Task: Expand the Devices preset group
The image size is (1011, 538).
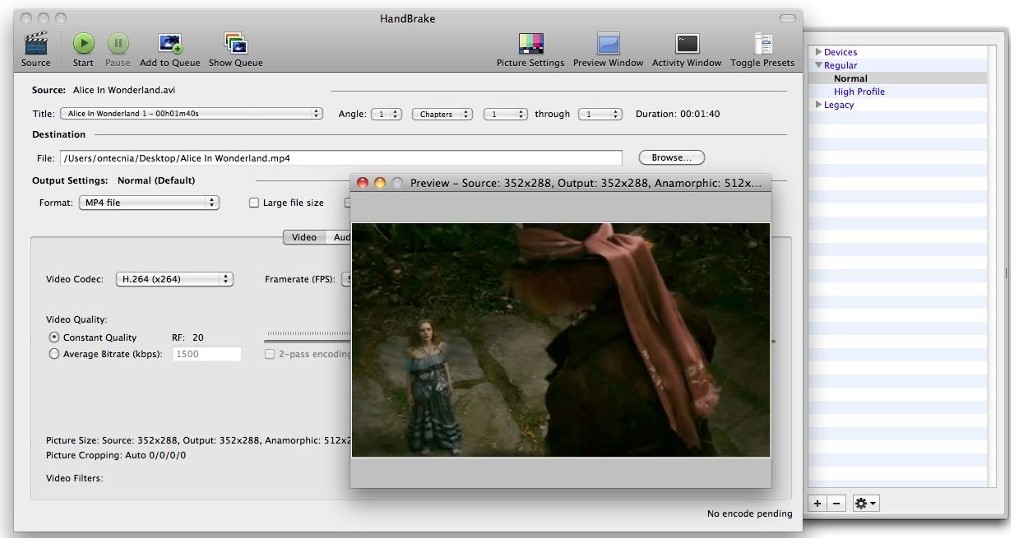Action: tap(818, 52)
